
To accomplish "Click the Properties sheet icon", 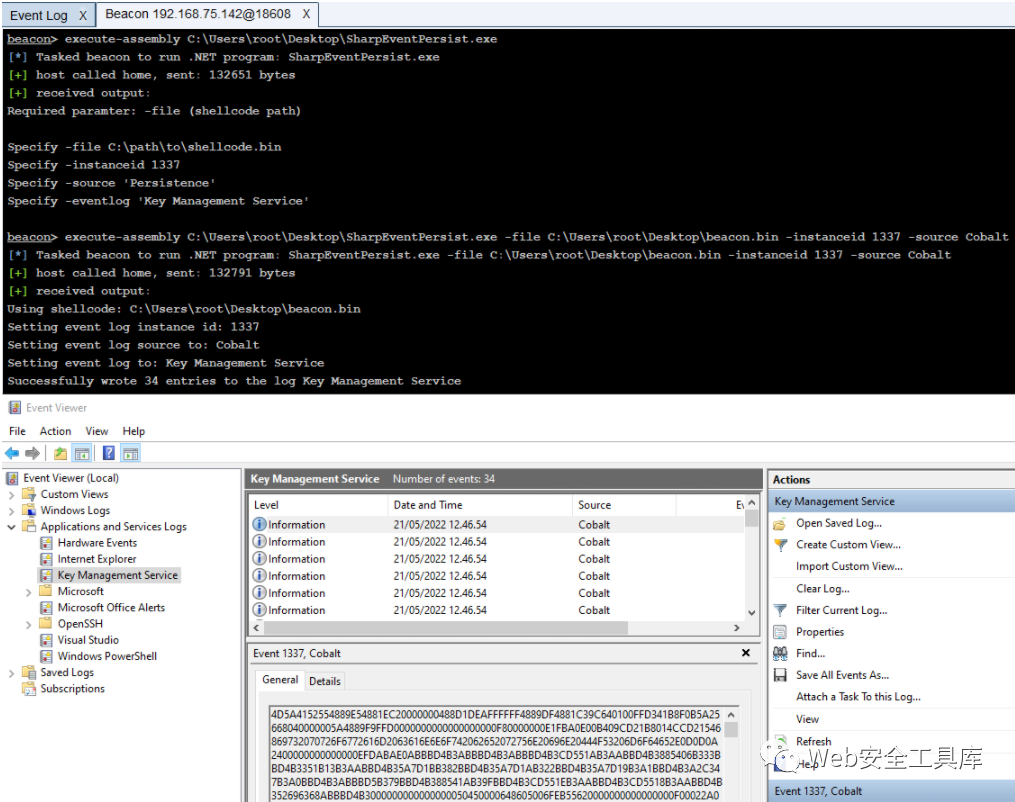I will pos(780,632).
